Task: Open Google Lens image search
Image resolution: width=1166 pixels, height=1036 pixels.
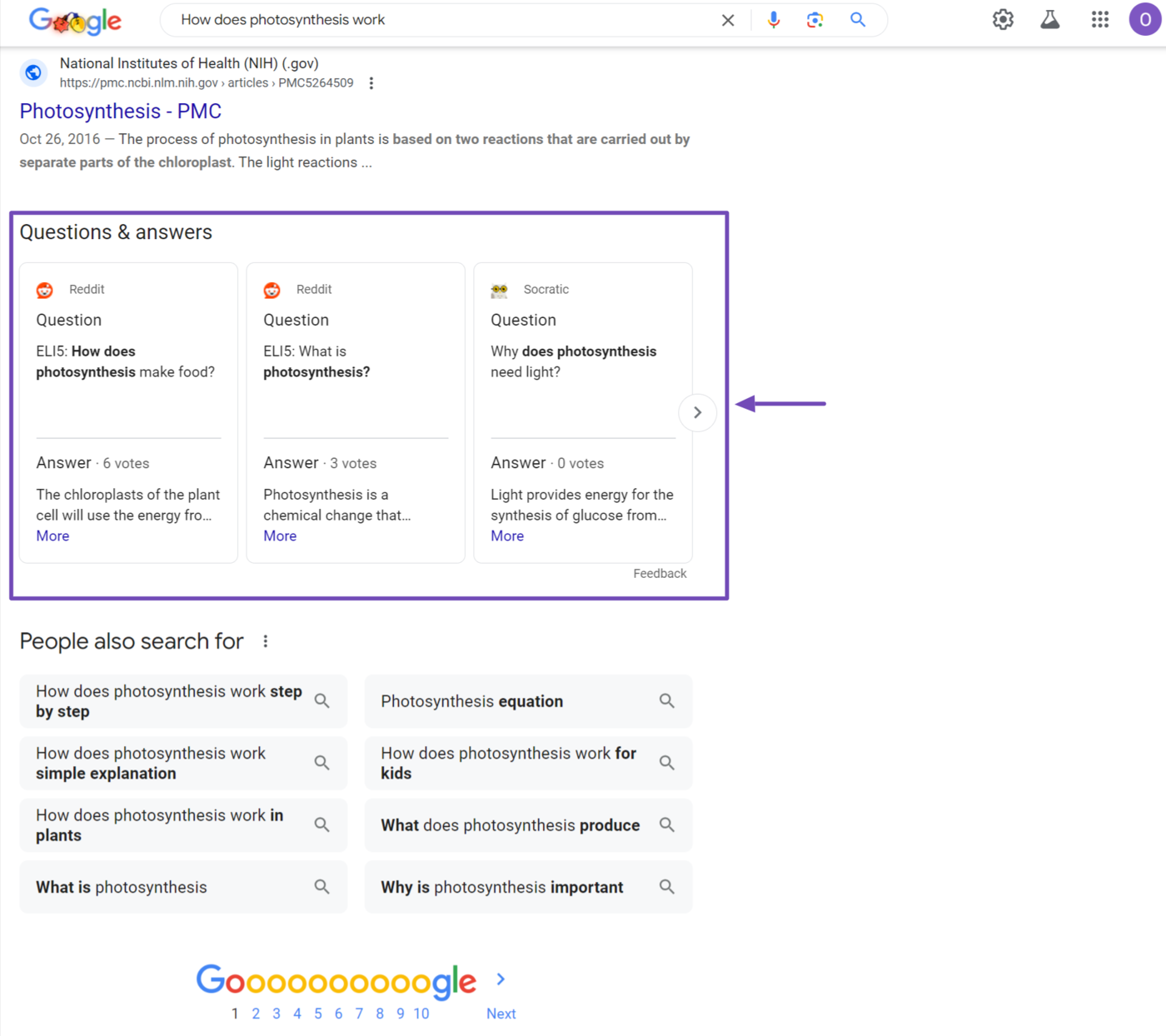Action: coord(815,20)
